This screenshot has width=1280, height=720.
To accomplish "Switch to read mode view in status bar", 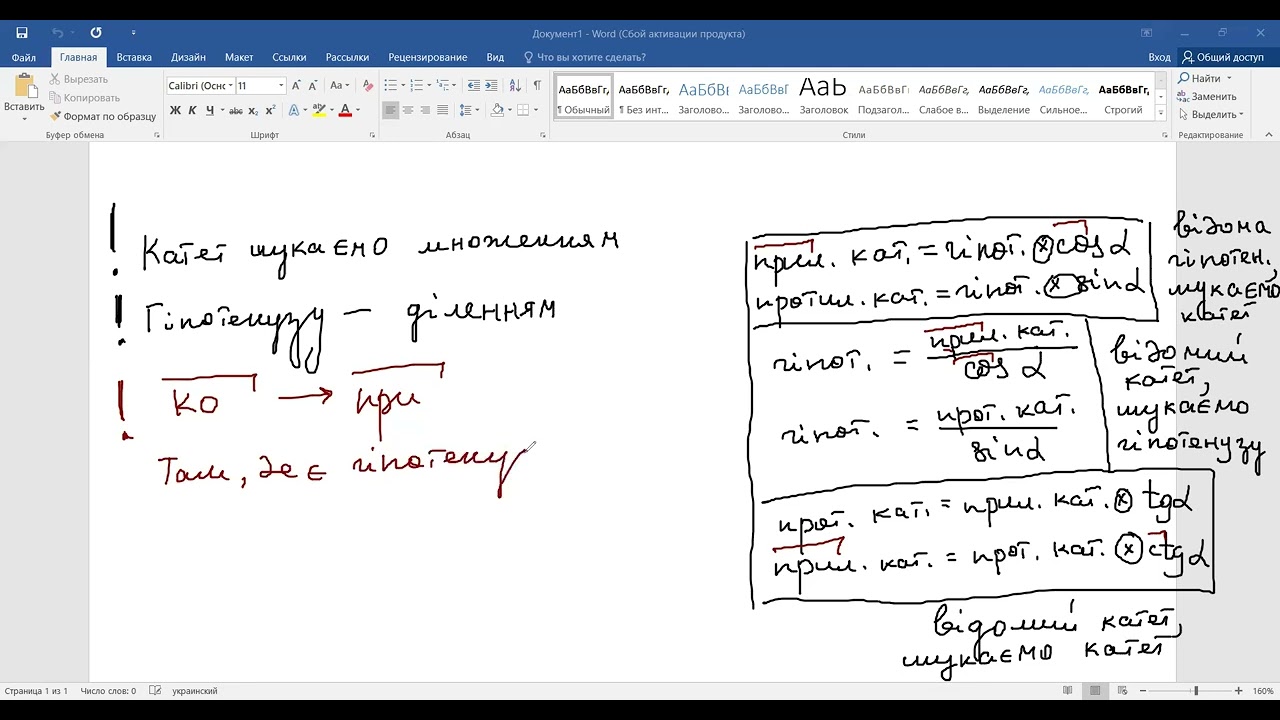I will 1069,691.
